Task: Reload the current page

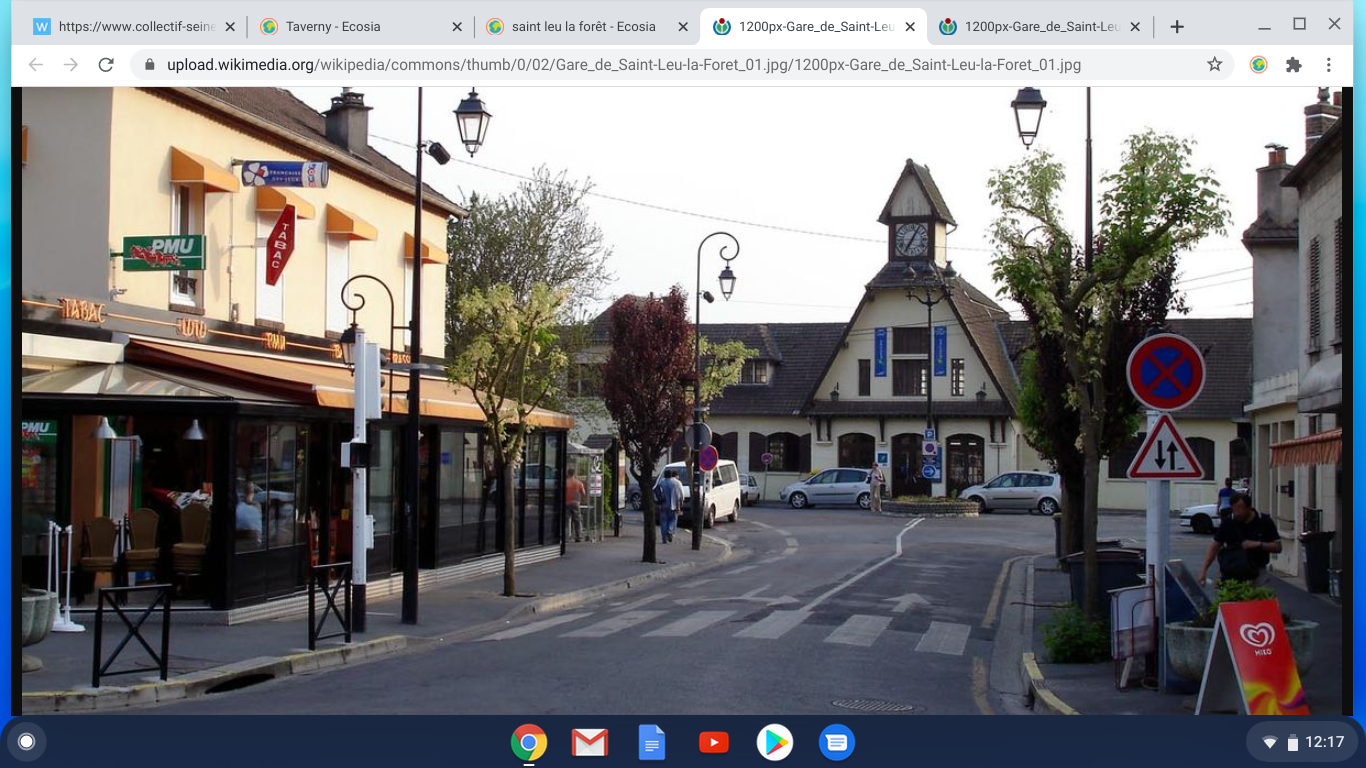Action: [106, 65]
